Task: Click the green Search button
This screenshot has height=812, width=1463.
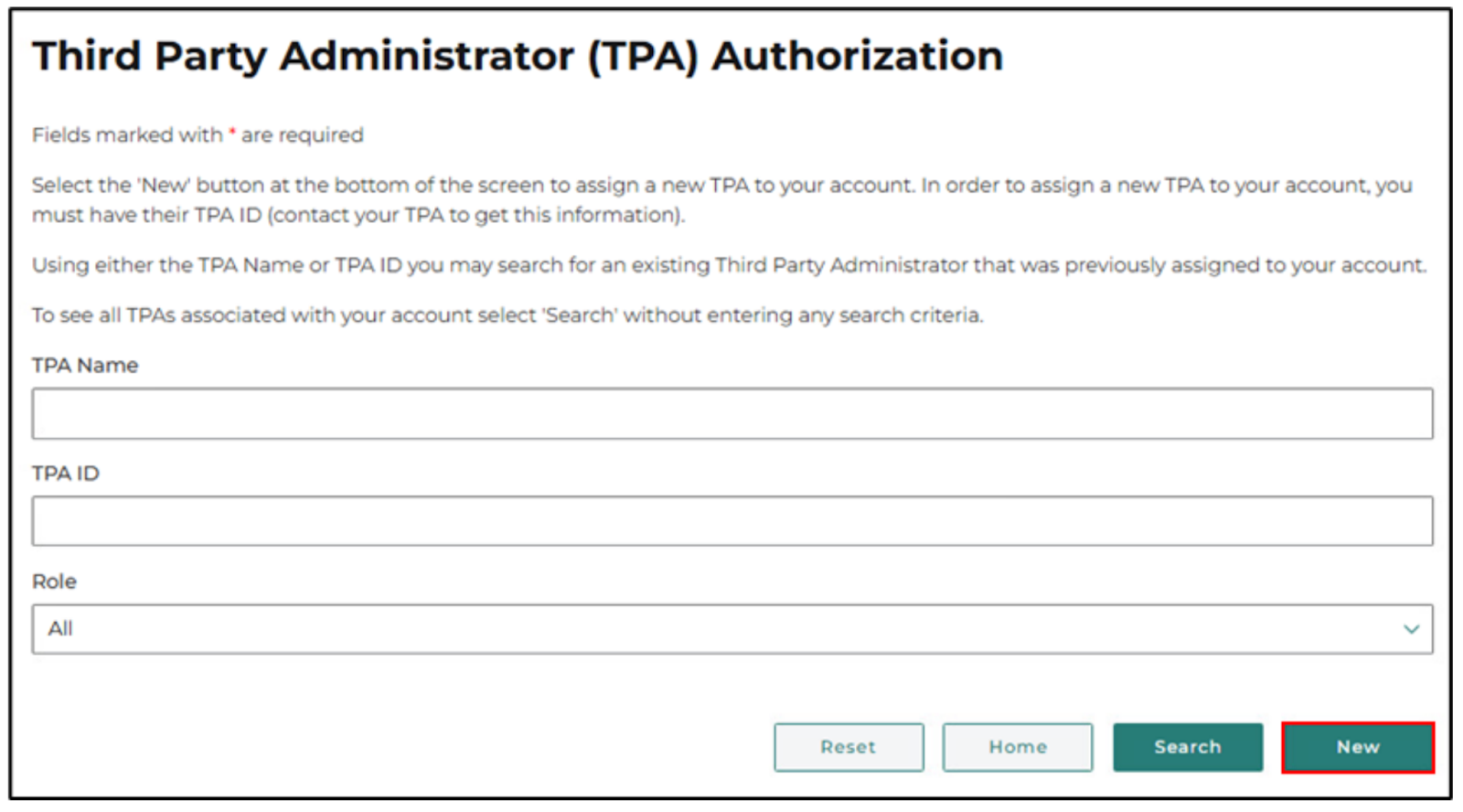Action: [x=1187, y=747]
